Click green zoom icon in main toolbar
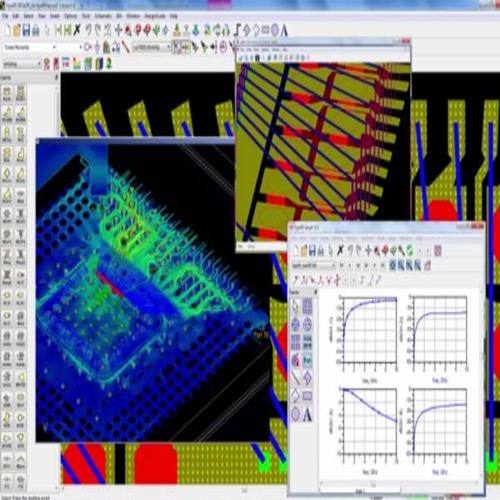500x500 pixels. click(x=157, y=30)
